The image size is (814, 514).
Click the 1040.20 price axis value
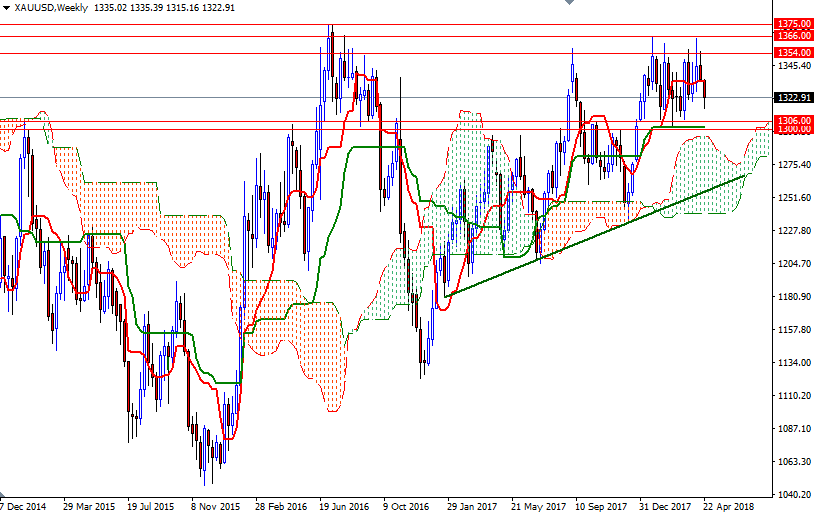[x=795, y=495]
